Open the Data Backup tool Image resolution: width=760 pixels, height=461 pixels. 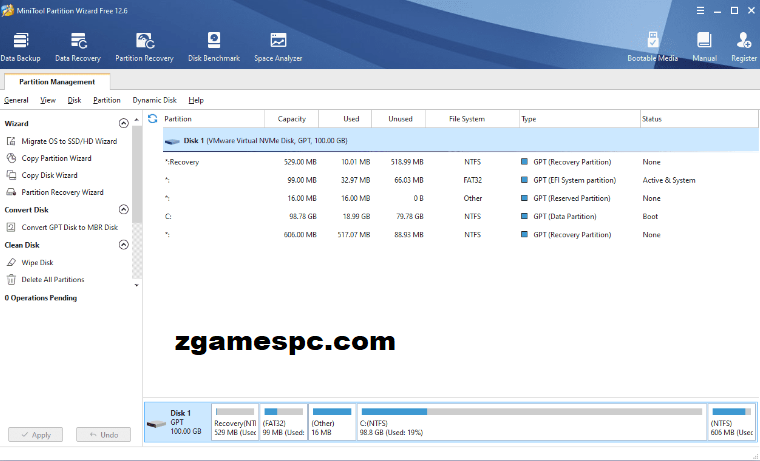point(20,47)
